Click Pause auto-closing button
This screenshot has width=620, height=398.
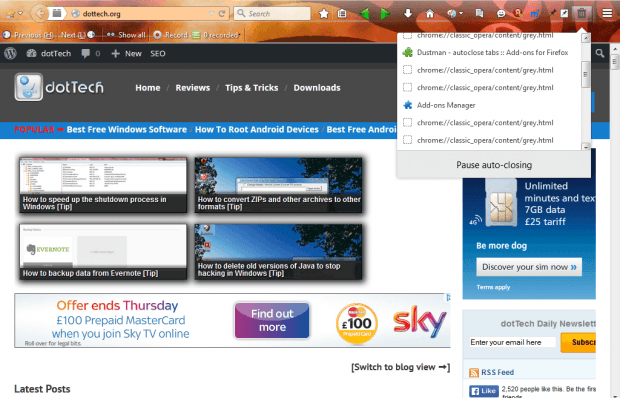pyautogui.click(x=494, y=165)
